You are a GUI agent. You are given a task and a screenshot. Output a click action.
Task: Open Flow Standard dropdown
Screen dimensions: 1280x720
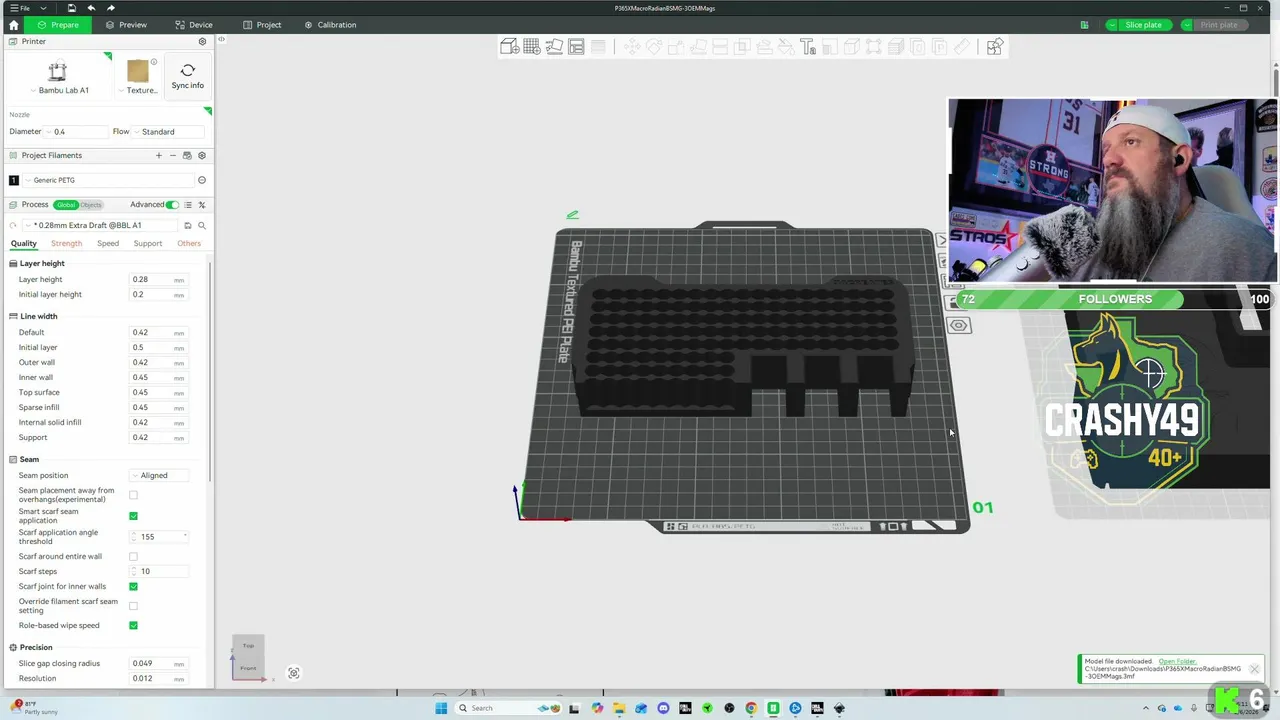click(168, 131)
